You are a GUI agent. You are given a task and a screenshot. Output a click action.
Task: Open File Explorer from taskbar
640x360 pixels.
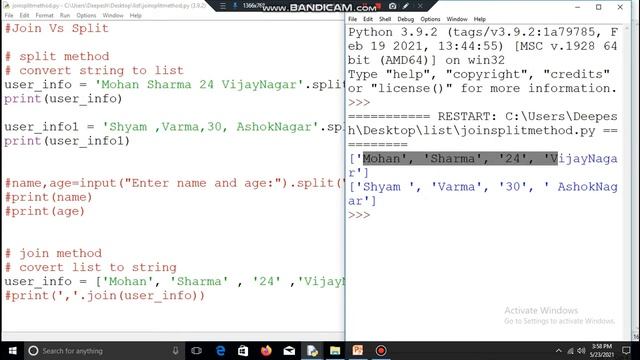[x=335, y=351]
